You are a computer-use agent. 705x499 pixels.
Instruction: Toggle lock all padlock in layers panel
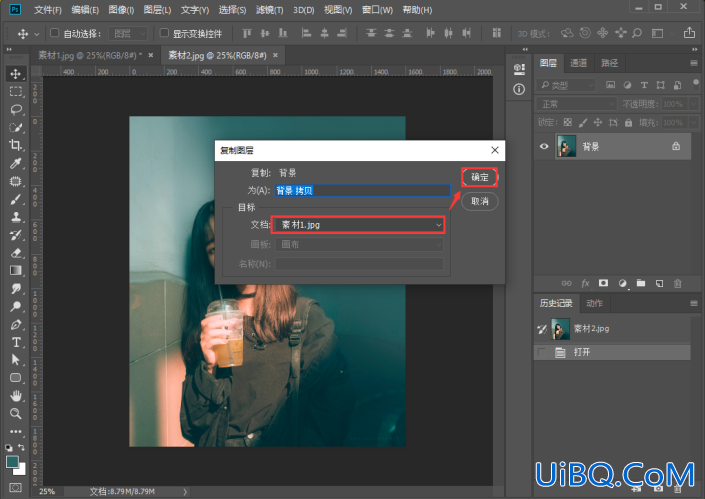click(629, 122)
